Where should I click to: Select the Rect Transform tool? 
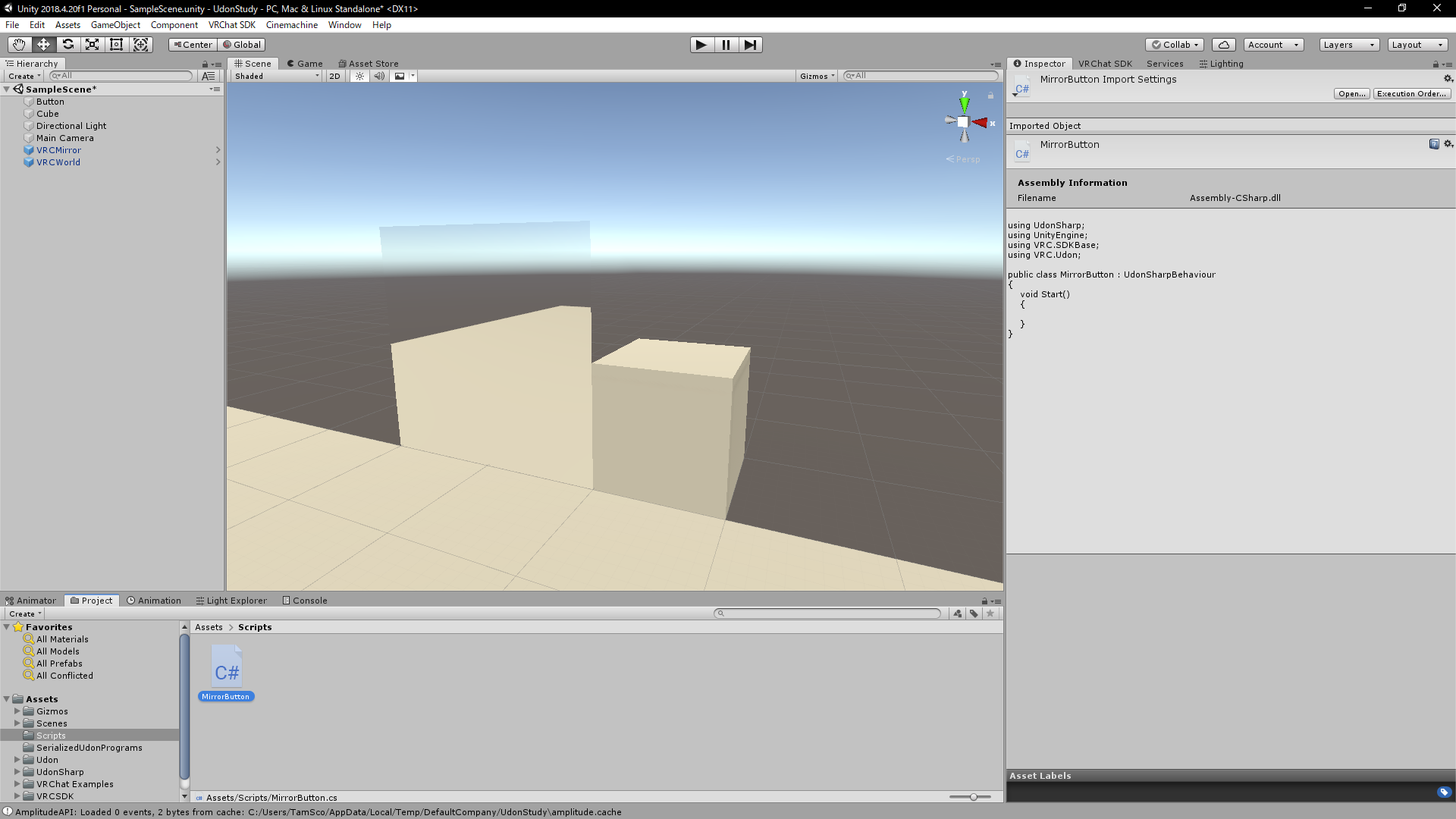[x=116, y=45]
